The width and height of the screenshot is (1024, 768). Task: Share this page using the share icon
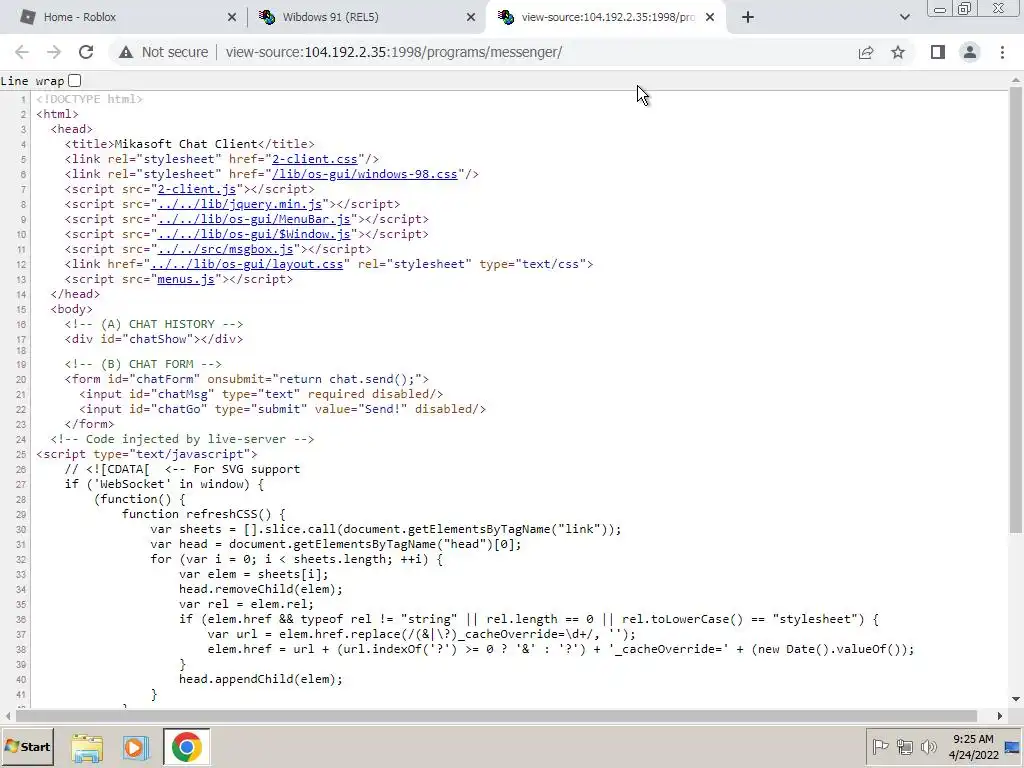click(x=866, y=52)
